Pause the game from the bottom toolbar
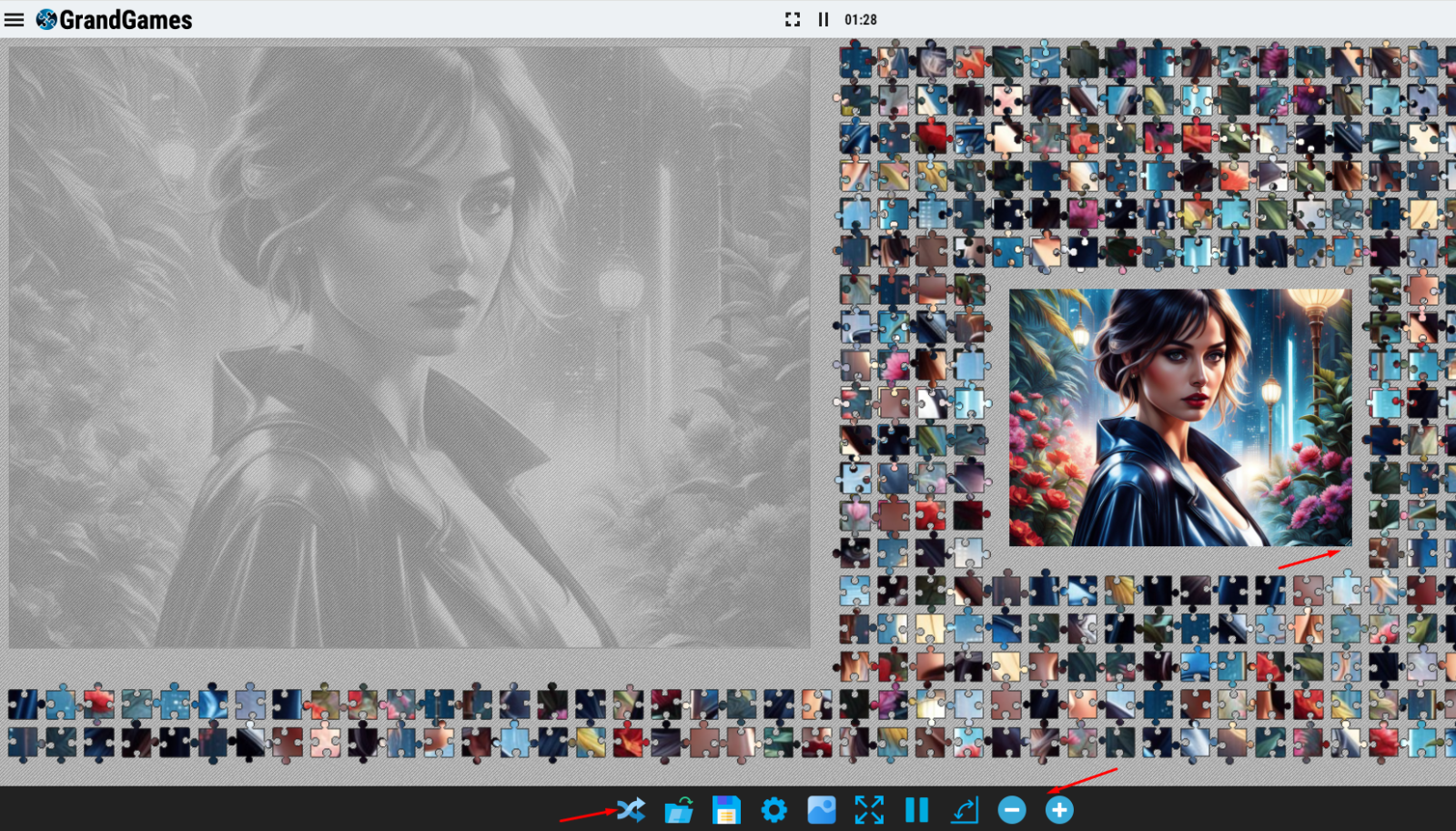 [x=916, y=810]
